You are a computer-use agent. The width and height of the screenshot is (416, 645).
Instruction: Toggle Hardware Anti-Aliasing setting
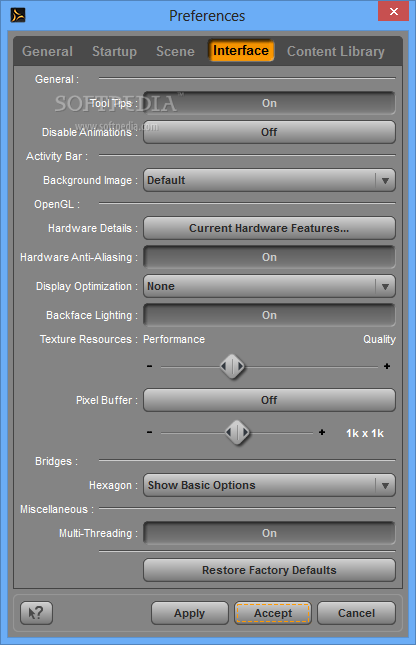(269, 257)
